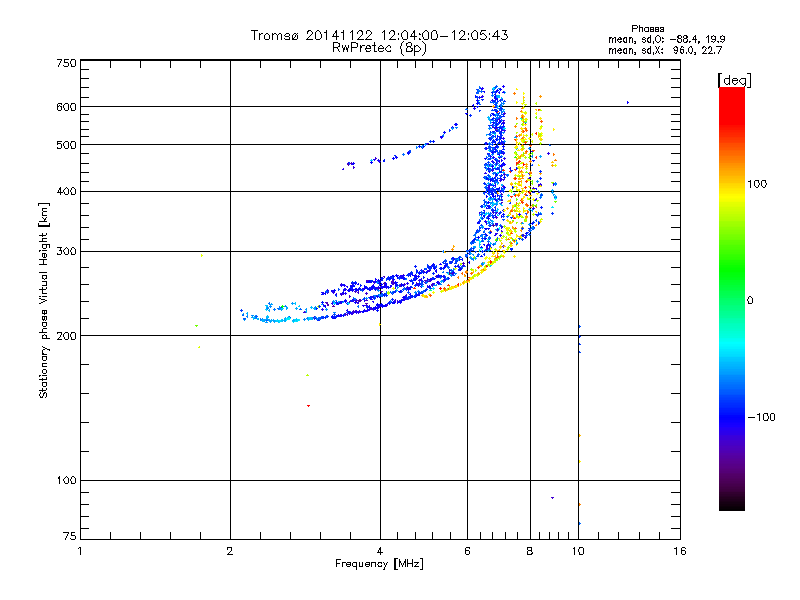Click the "Phases" header label
The width and height of the screenshot is (800, 600).
[647, 29]
